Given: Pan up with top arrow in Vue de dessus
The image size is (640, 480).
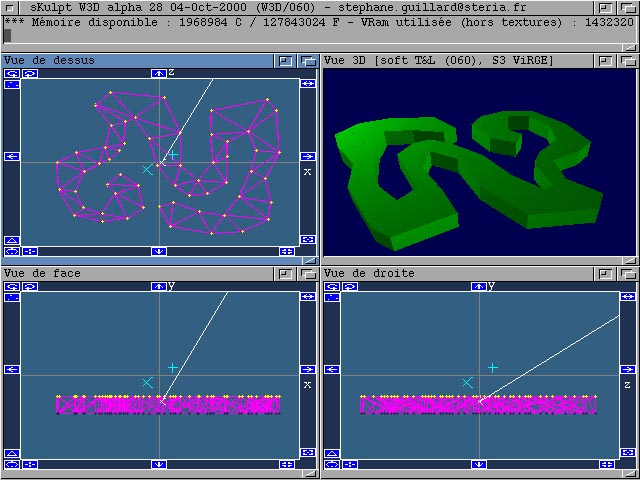Looking at the screenshot, I should click(159, 73).
